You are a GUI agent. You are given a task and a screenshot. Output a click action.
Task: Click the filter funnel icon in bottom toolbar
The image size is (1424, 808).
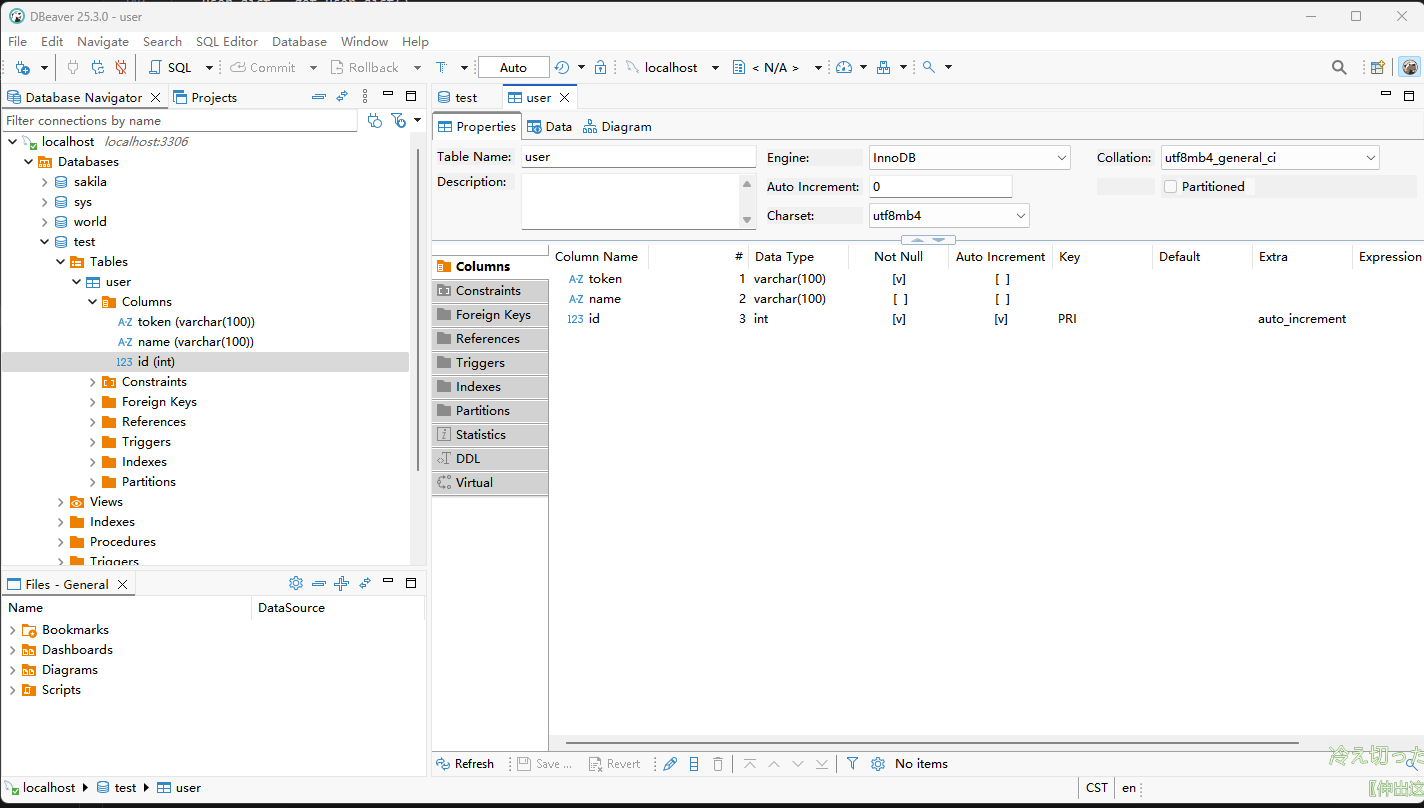click(852, 764)
